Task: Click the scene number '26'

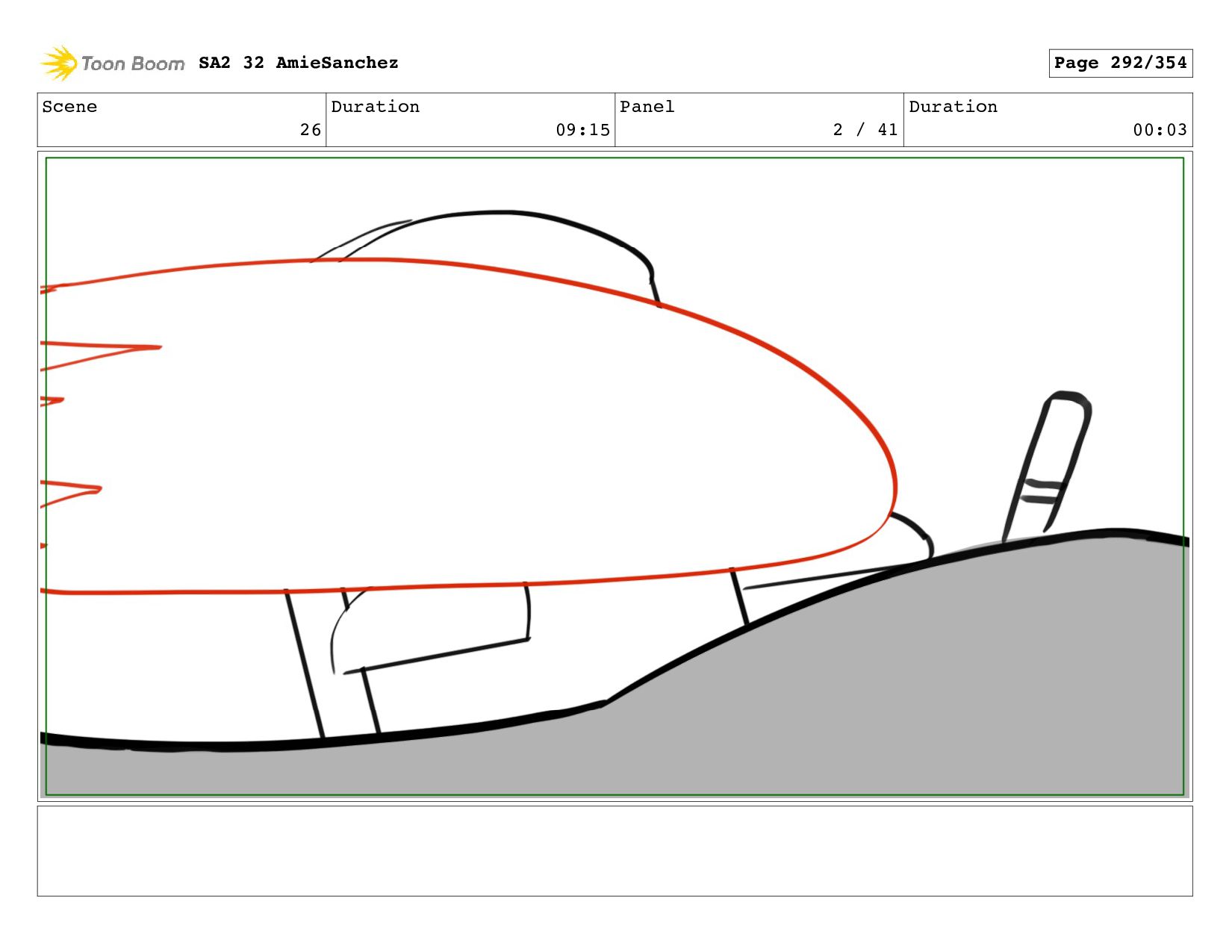Action: 311,130
